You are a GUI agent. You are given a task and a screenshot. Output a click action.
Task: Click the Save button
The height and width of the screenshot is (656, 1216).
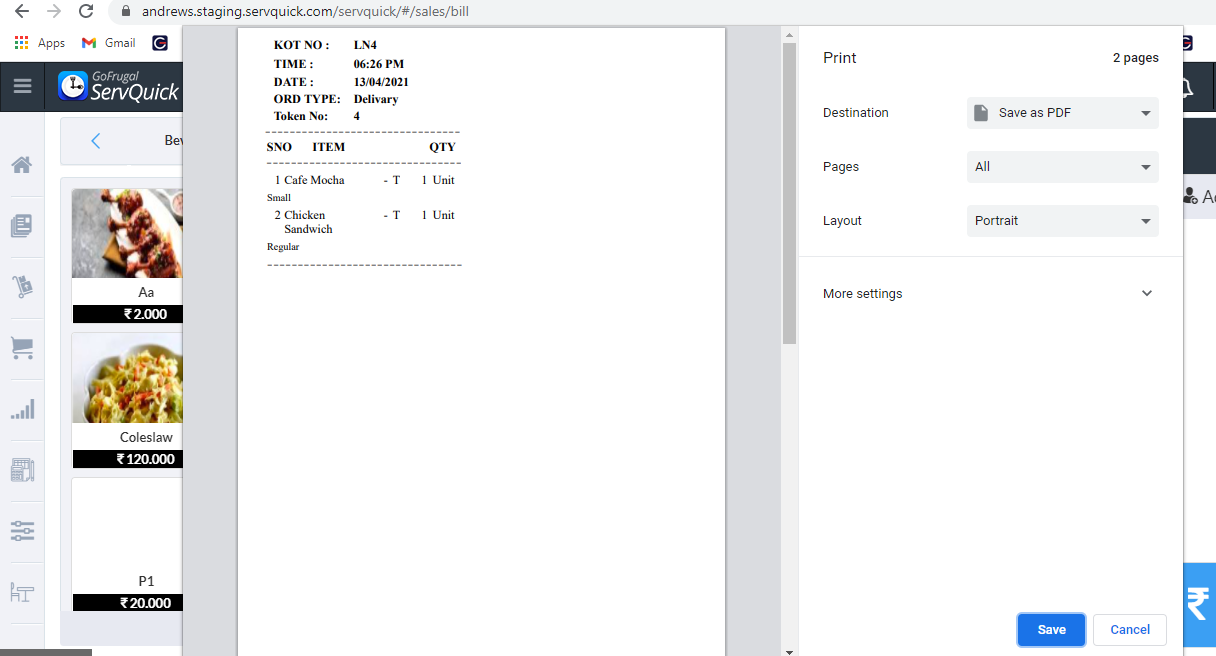click(x=1051, y=630)
